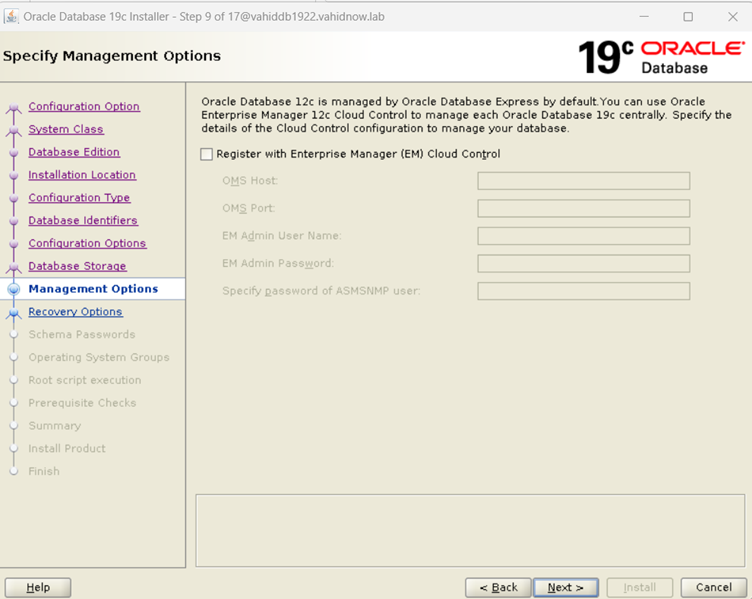Image resolution: width=752 pixels, height=599 pixels.
Task: Click the OMS Host input field
Action: [583, 181]
